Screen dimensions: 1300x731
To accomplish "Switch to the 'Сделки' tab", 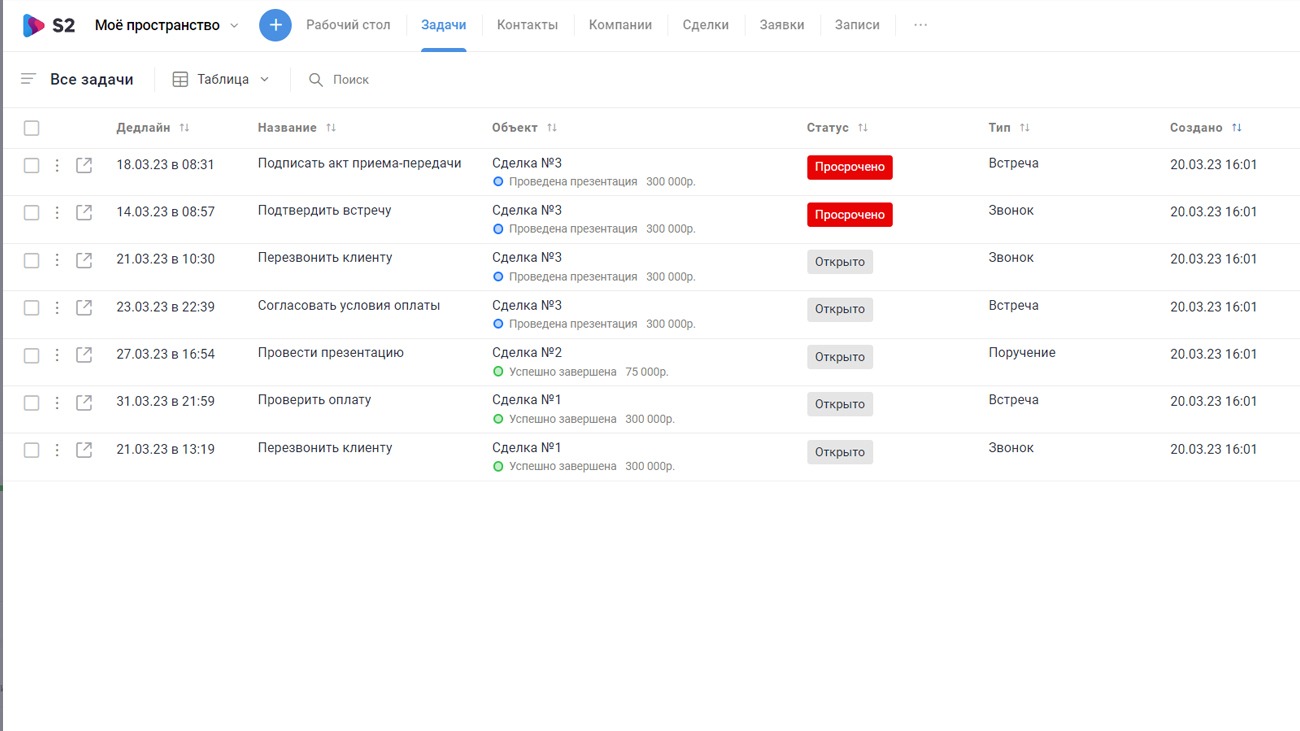I will pyautogui.click(x=705, y=25).
